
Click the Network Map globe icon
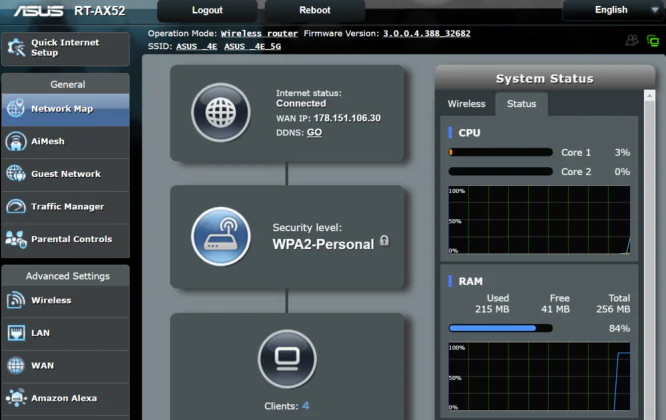coord(16,108)
